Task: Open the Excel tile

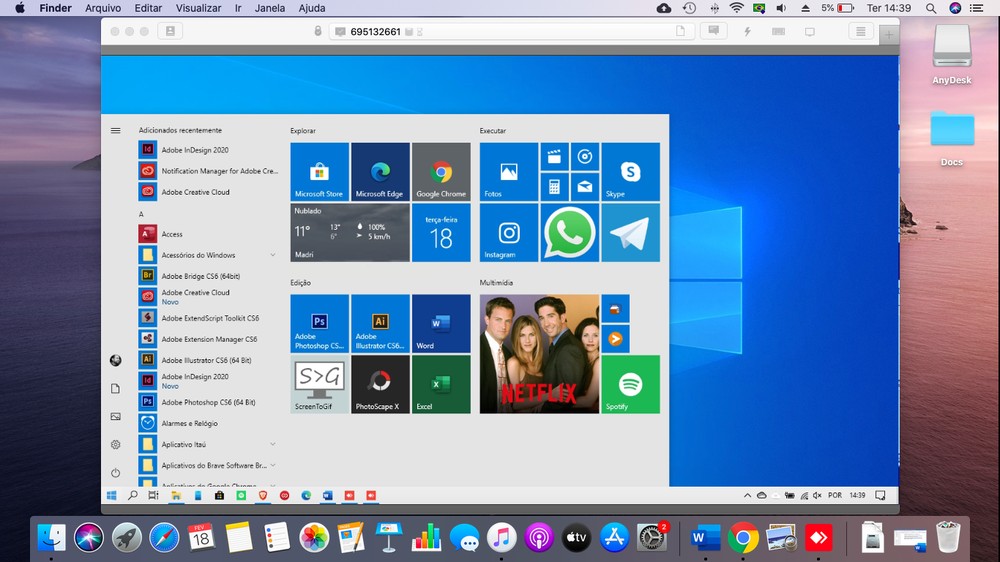Action: pyautogui.click(x=441, y=384)
